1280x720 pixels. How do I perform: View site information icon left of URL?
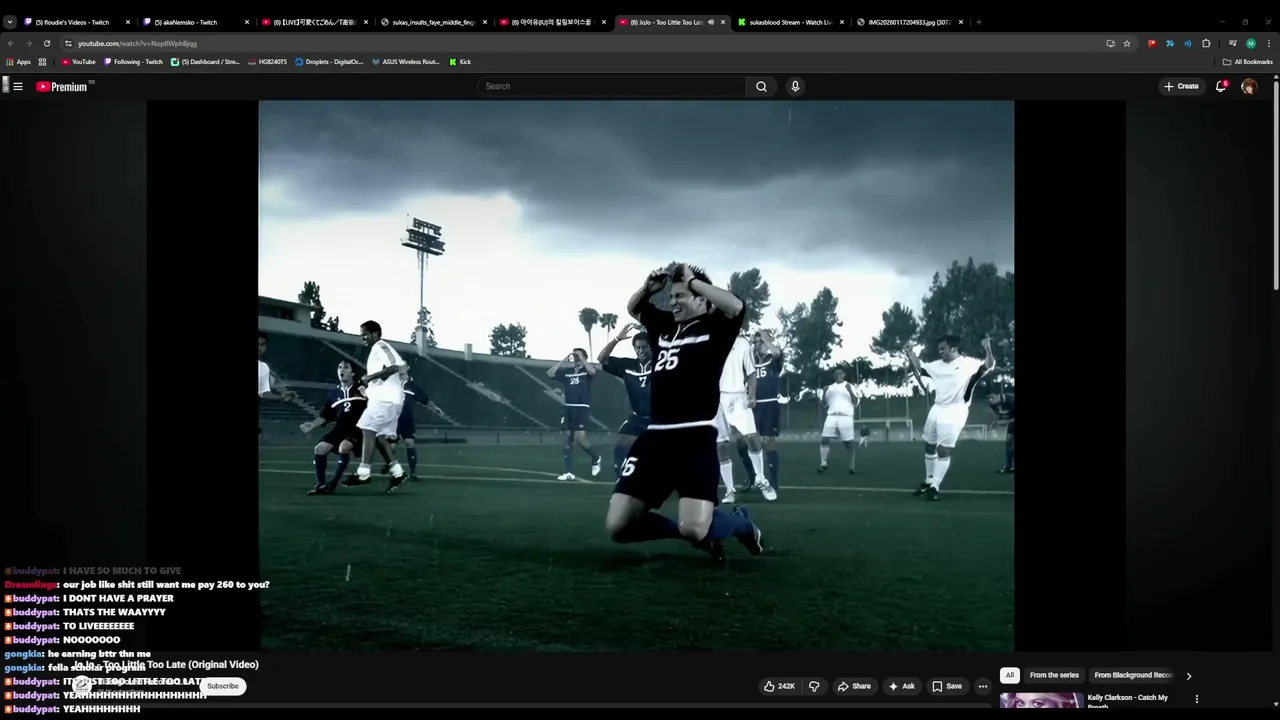(x=68, y=43)
